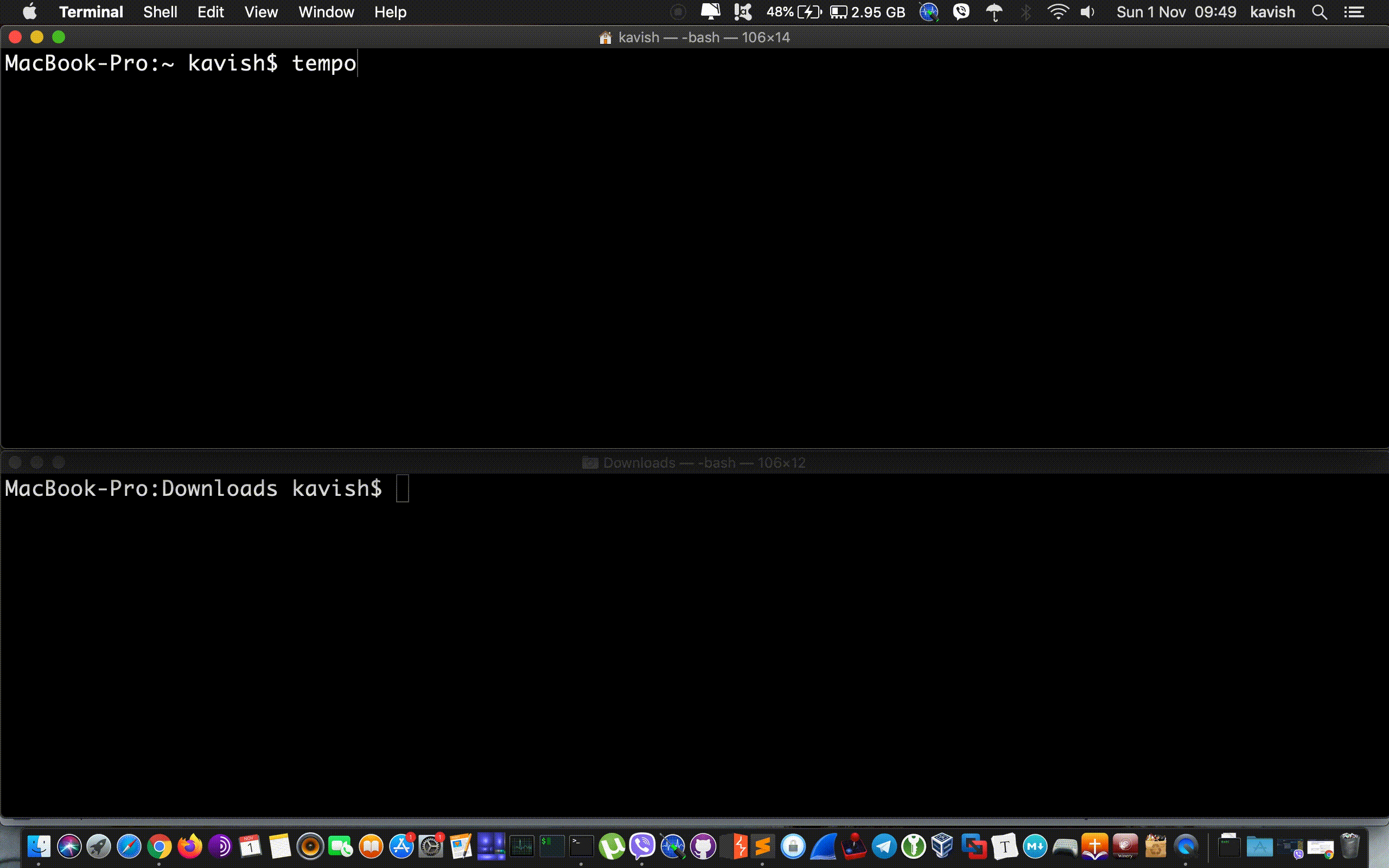Select the Downloads terminal pane
This screenshot has height=868, width=1389.
[694, 462]
